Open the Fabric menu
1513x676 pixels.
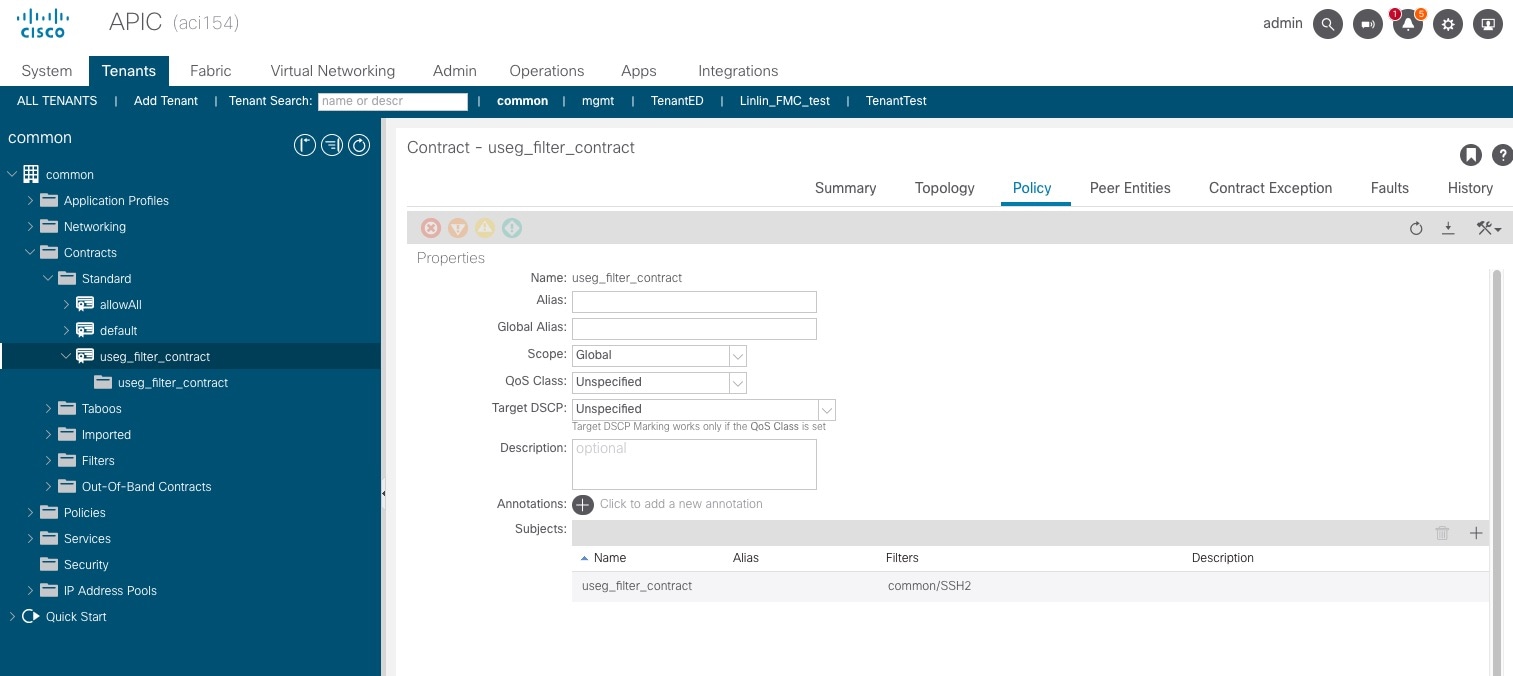click(x=210, y=71)
